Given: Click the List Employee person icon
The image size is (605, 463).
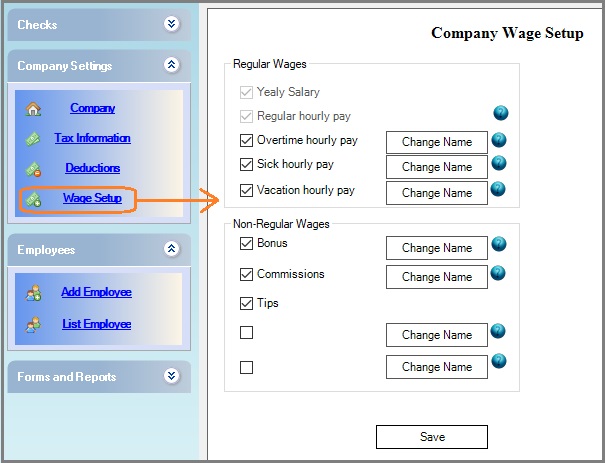Looking at the screenshot, I should click(x=33, y=325).
